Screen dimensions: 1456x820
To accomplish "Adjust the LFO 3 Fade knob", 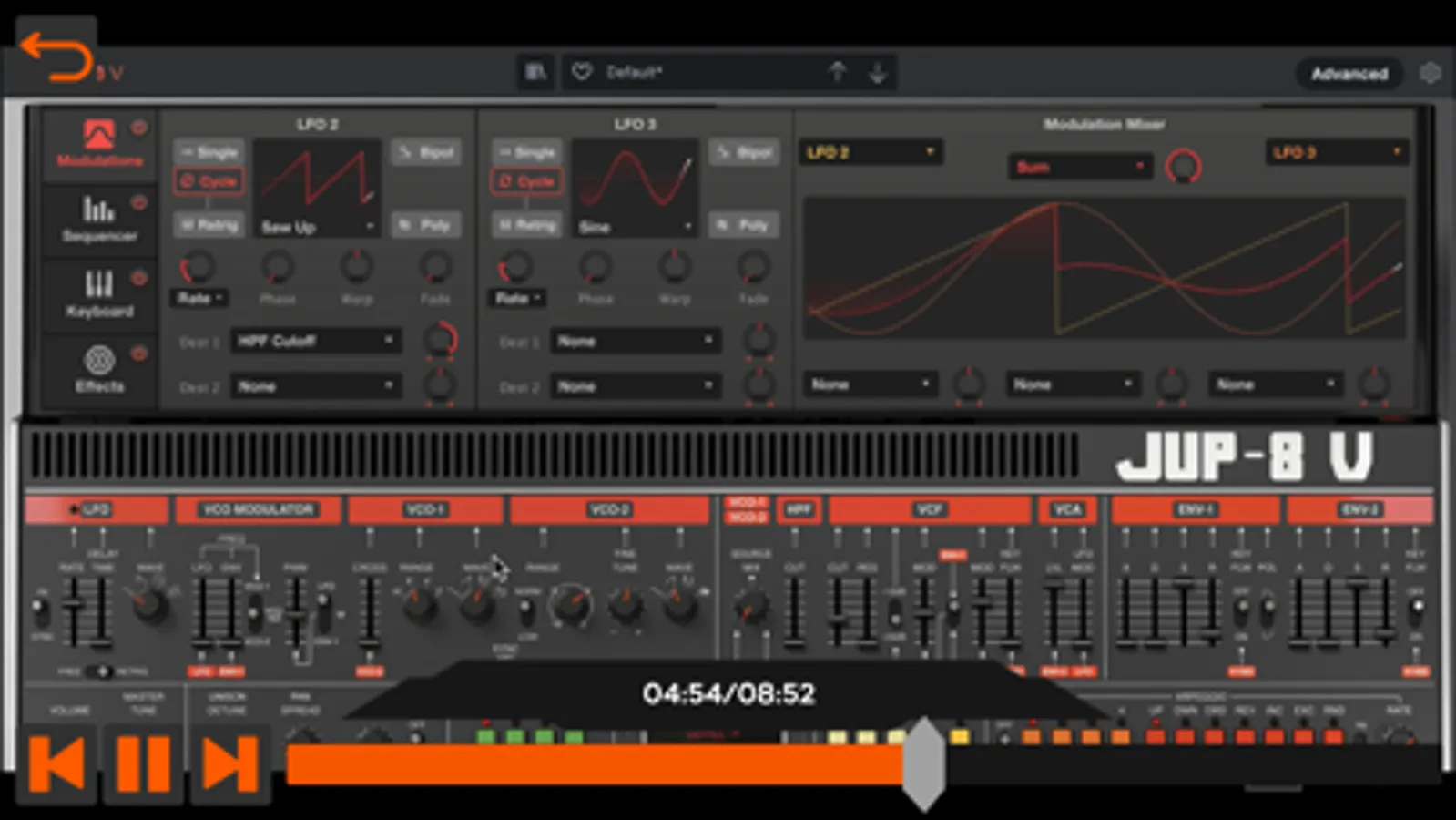I will point(753,267).
